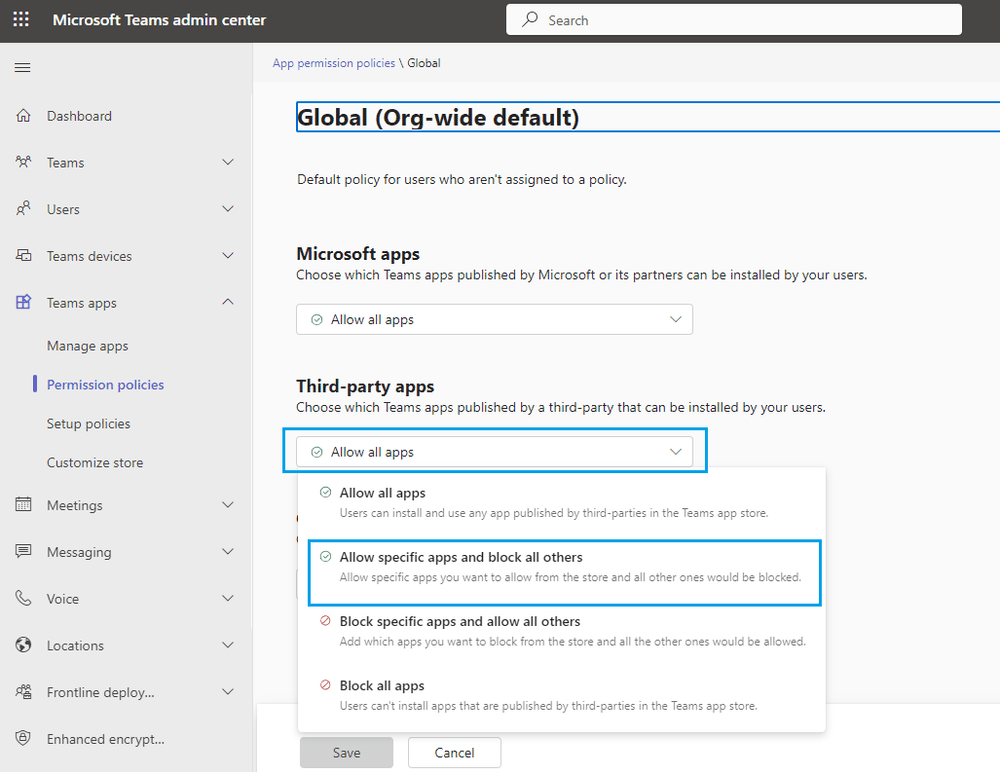Open Permission policies in sidebar
1000x772 pixels.
point(105,385)
